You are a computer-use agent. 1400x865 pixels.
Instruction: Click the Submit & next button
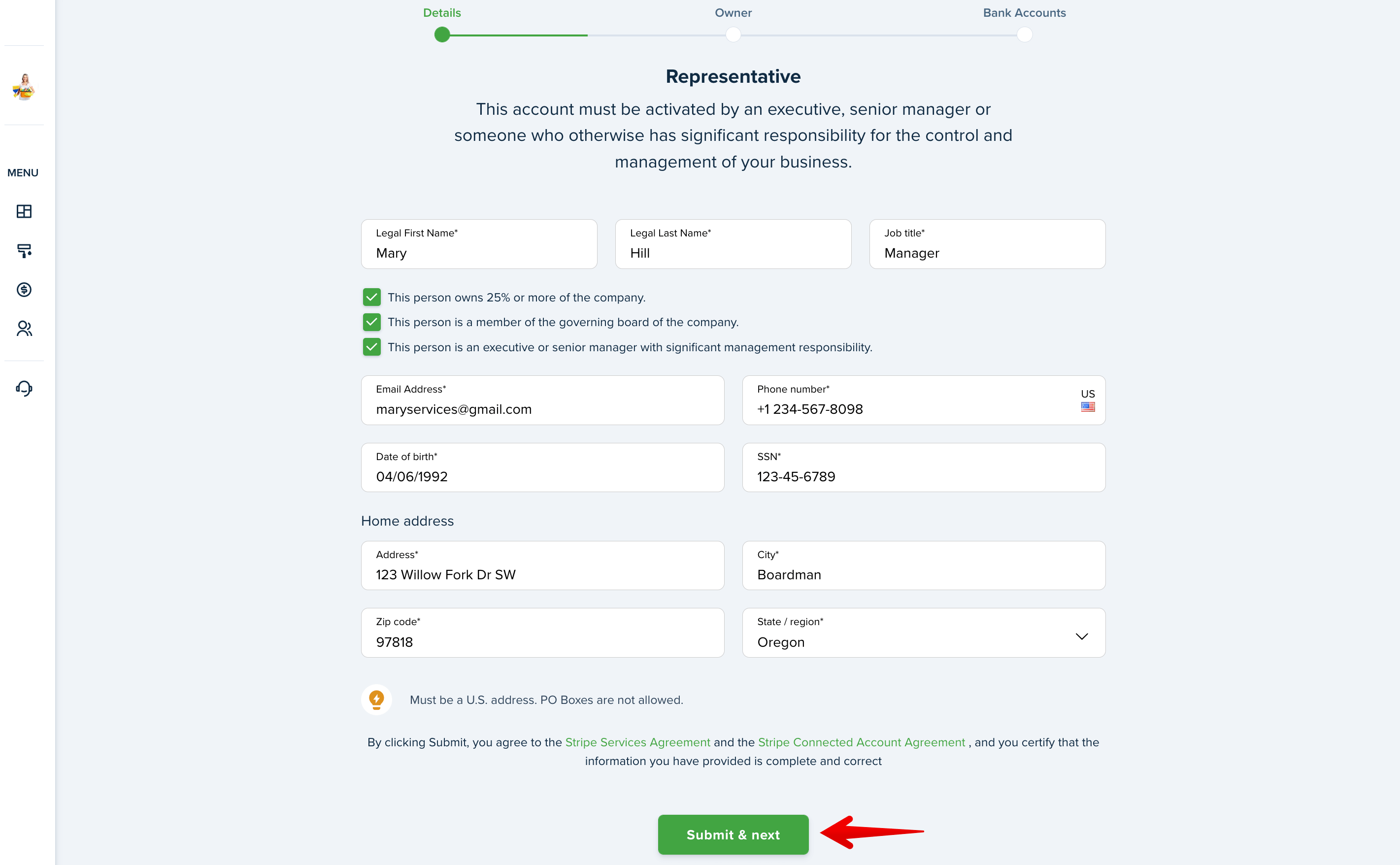(x=733, y=834)
